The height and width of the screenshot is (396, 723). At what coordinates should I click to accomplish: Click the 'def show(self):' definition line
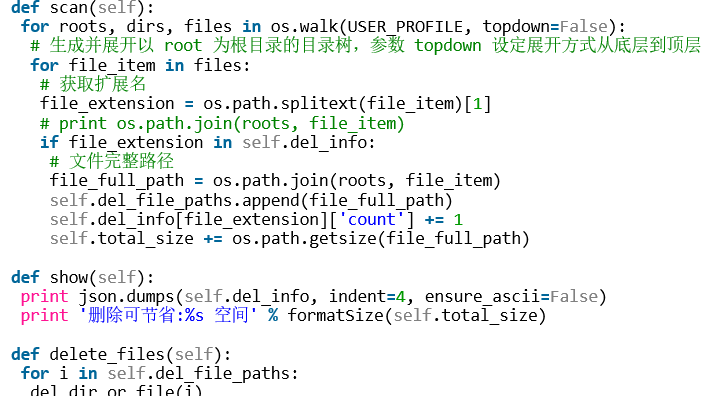[x=83, y=278]
